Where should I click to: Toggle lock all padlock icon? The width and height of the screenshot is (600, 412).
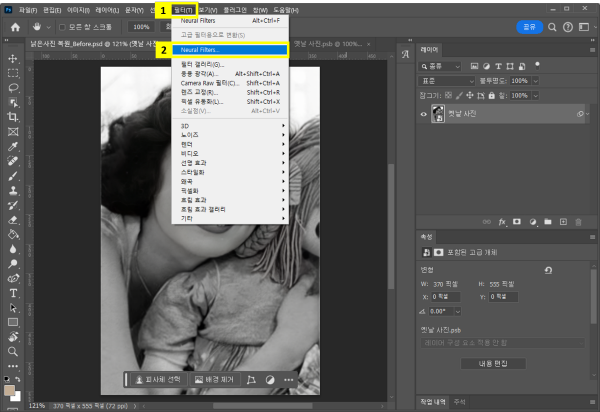pos(492,95)
